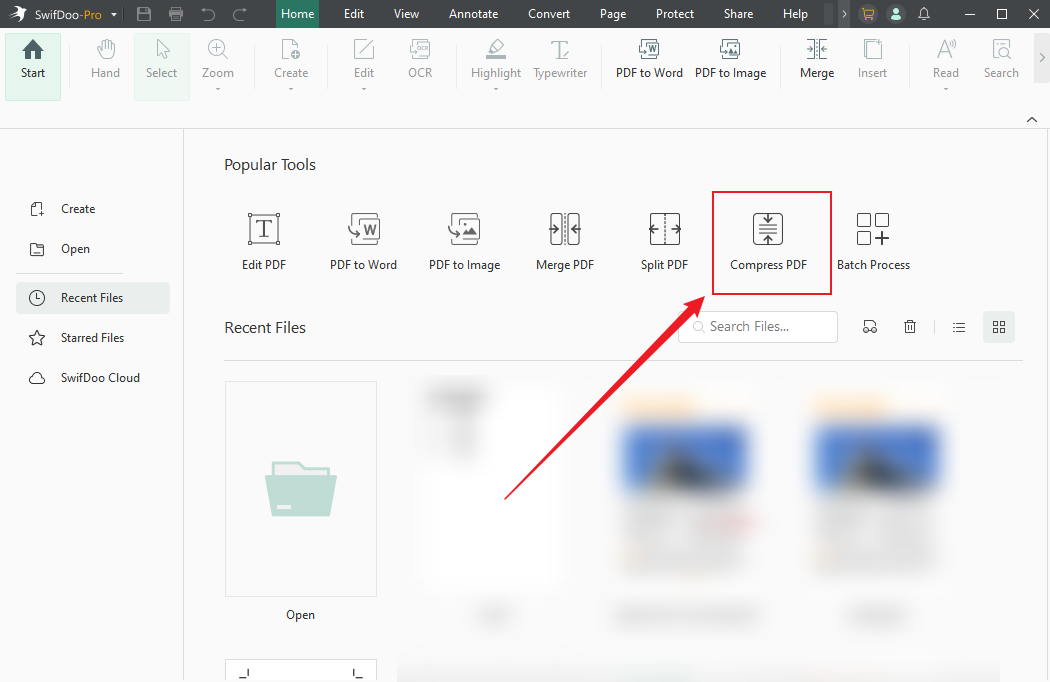
Task: Click the delete files trash icon
Action: pos(909,326)
